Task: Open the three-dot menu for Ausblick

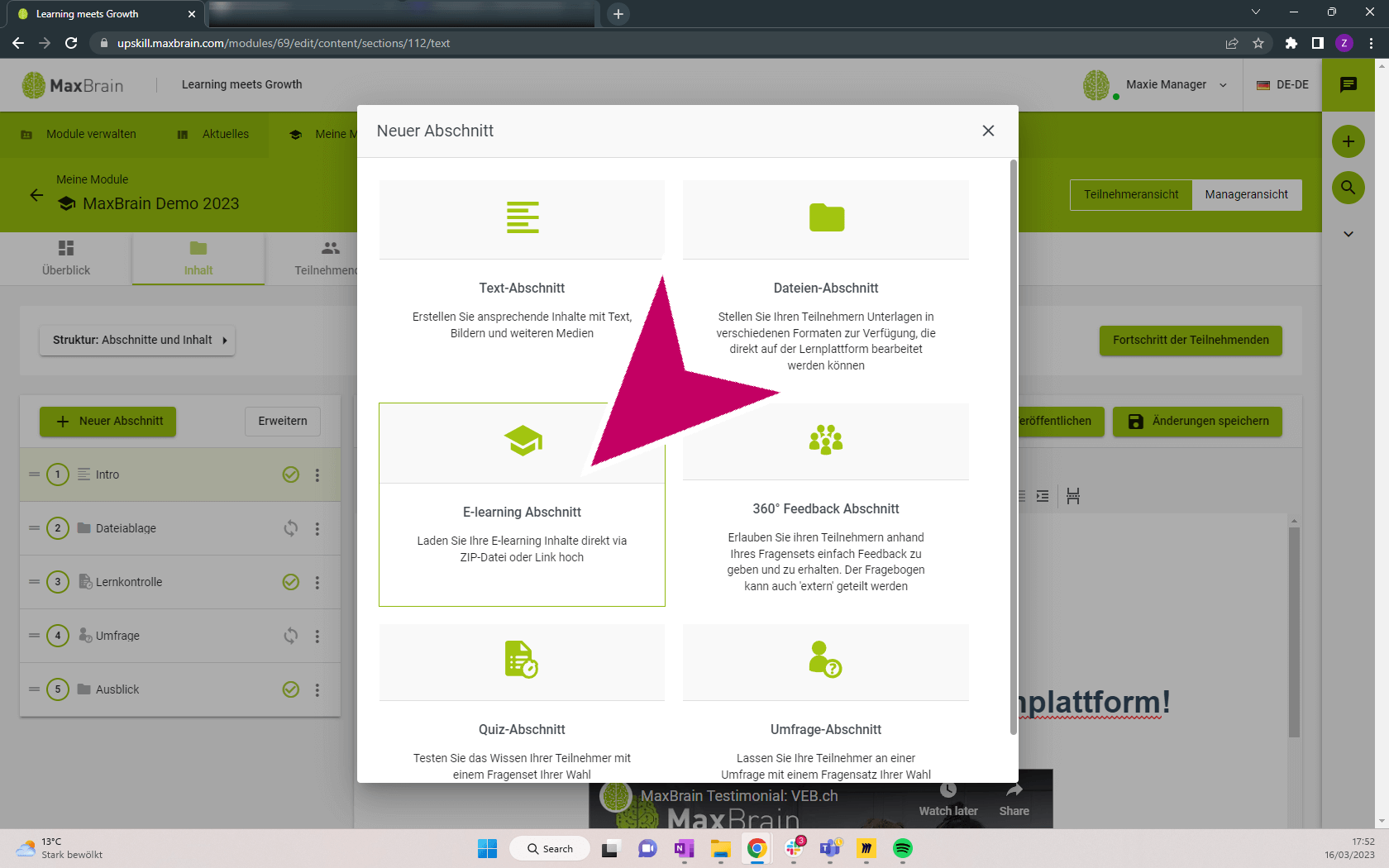Action: click(x=317, y=689)
